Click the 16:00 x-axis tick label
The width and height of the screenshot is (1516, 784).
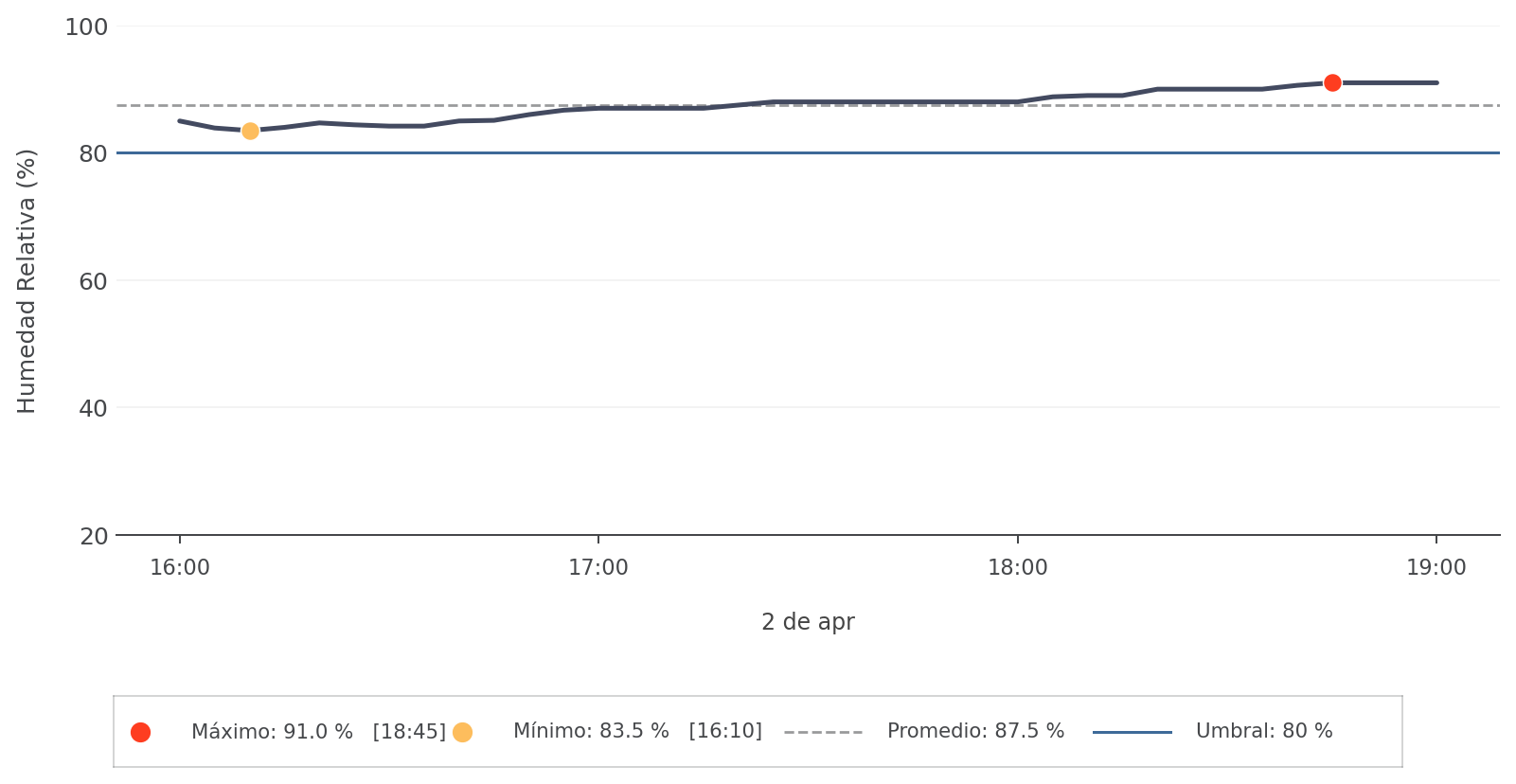point(180,568)
